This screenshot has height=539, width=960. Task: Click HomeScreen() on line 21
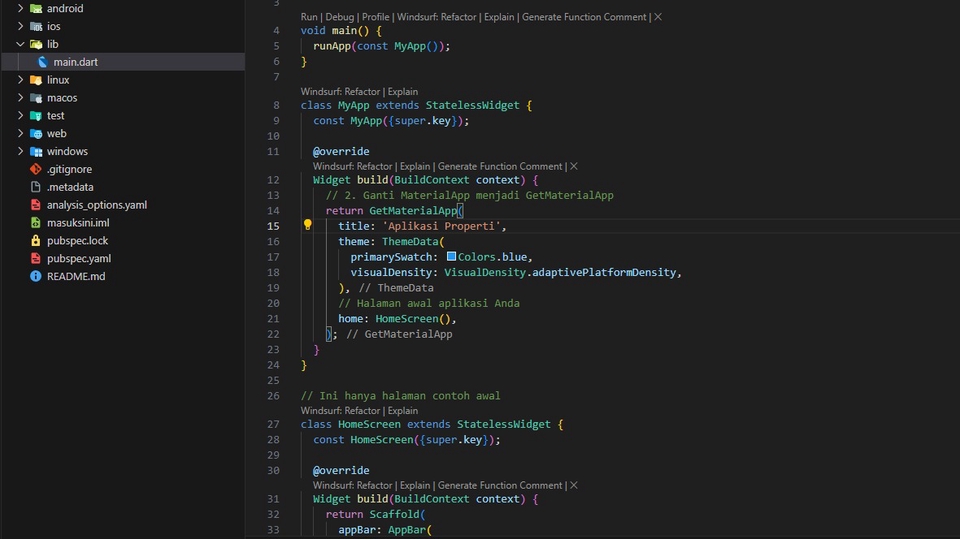413,318
